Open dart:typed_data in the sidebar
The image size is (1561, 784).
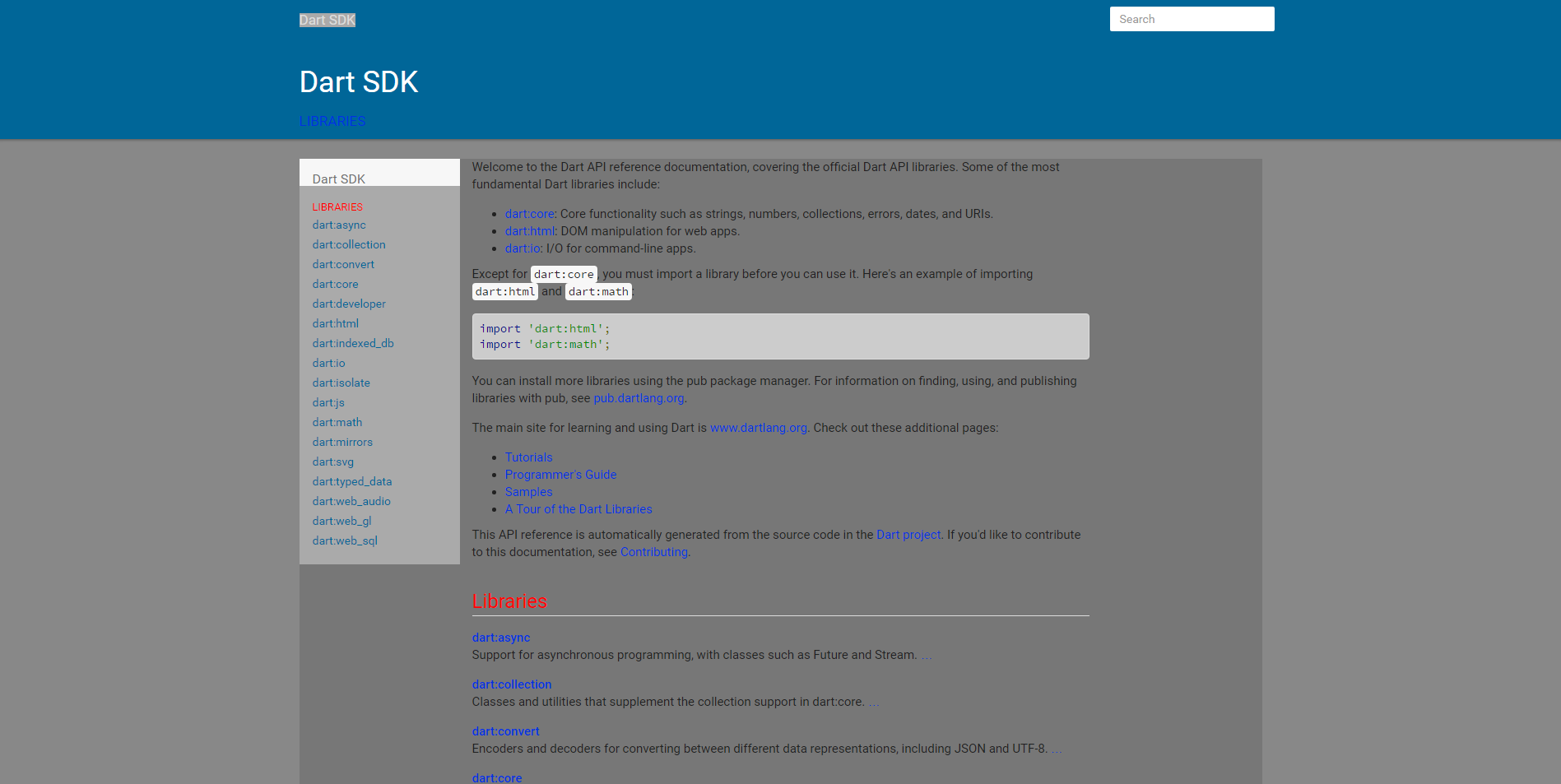(352, 481)
